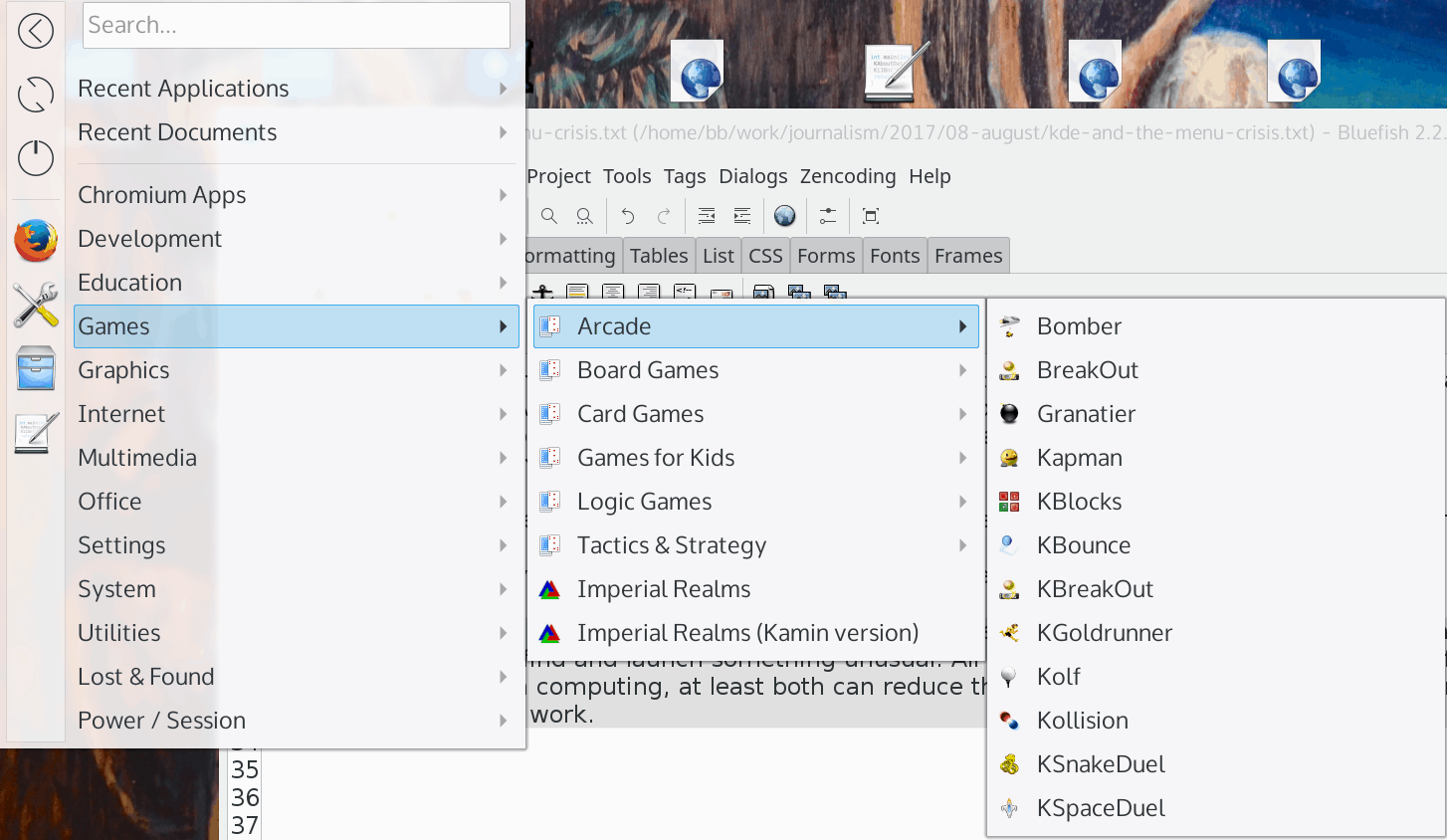Open the wrench and screwdriver settings icon
This screenshot has width=1447, height=840.
pyautogui.click(x=36, y=305)
